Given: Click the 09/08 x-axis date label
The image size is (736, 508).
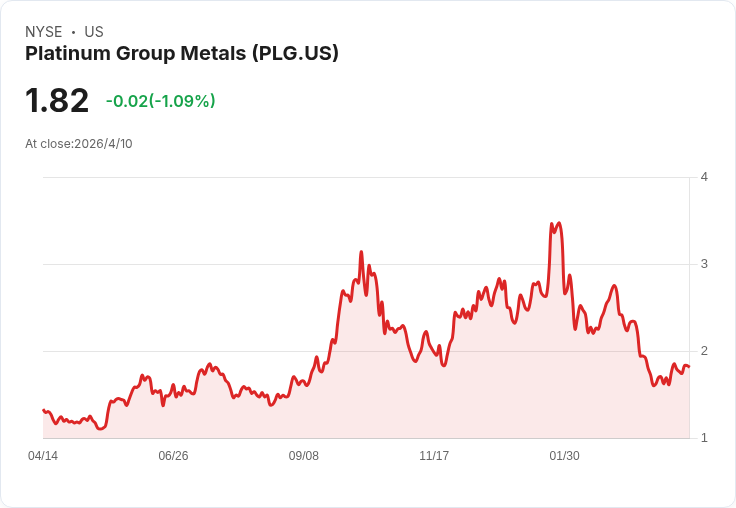Looking at the screenshot, I should point(304,456).
